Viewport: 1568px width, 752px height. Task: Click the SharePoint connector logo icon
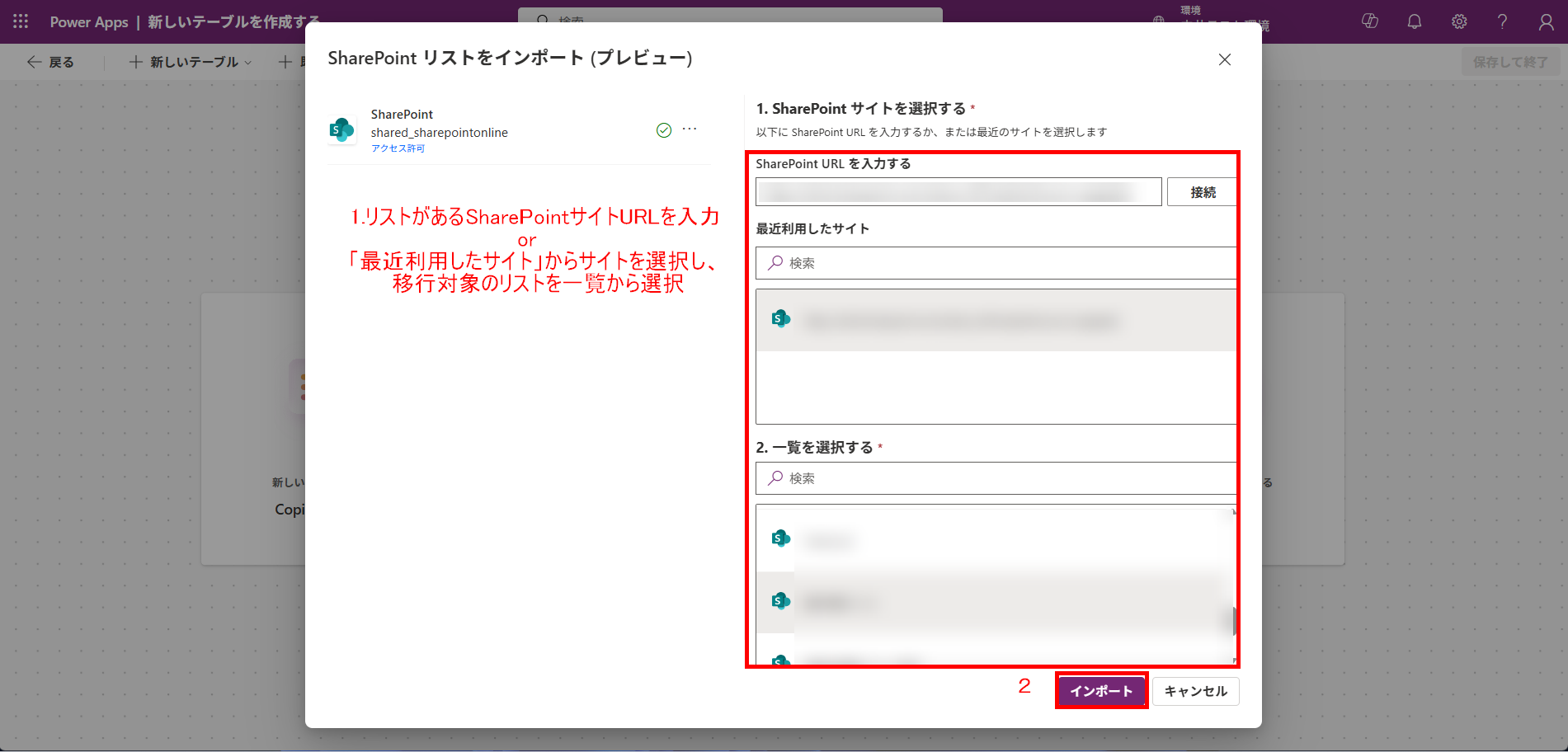(x=341, y=130)
